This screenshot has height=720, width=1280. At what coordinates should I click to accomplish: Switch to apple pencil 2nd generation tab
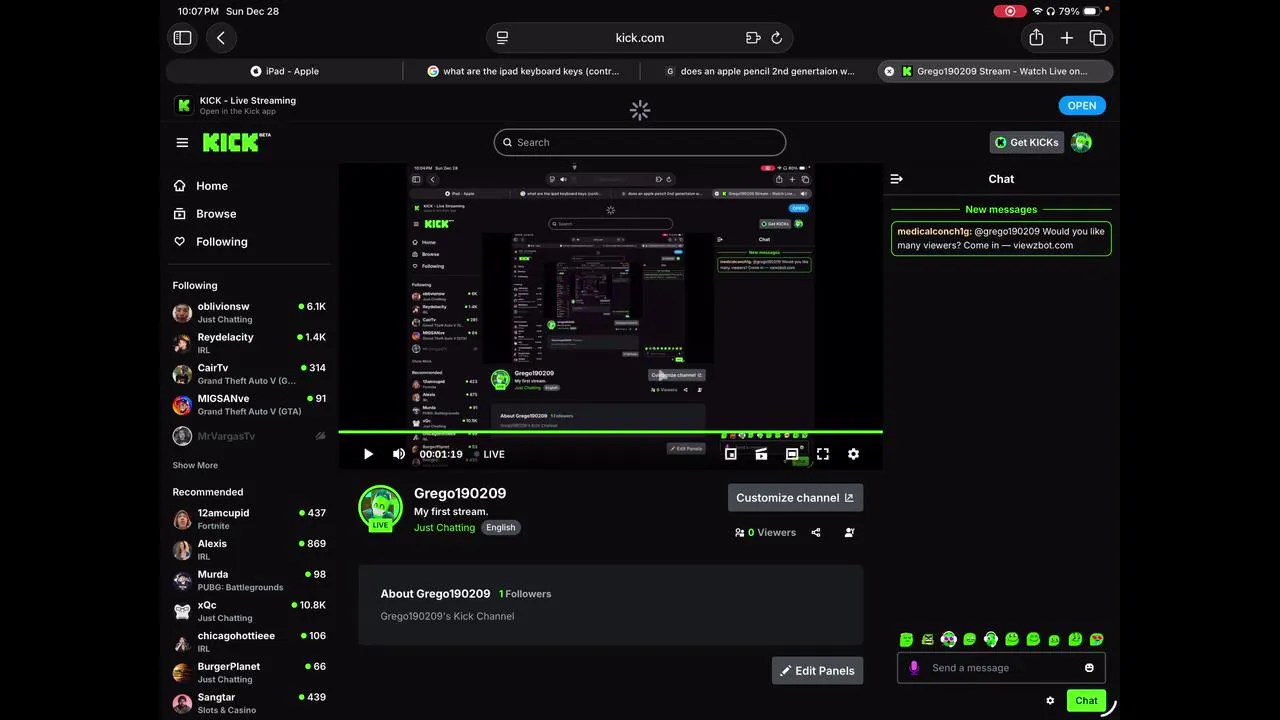coord(760,71)
